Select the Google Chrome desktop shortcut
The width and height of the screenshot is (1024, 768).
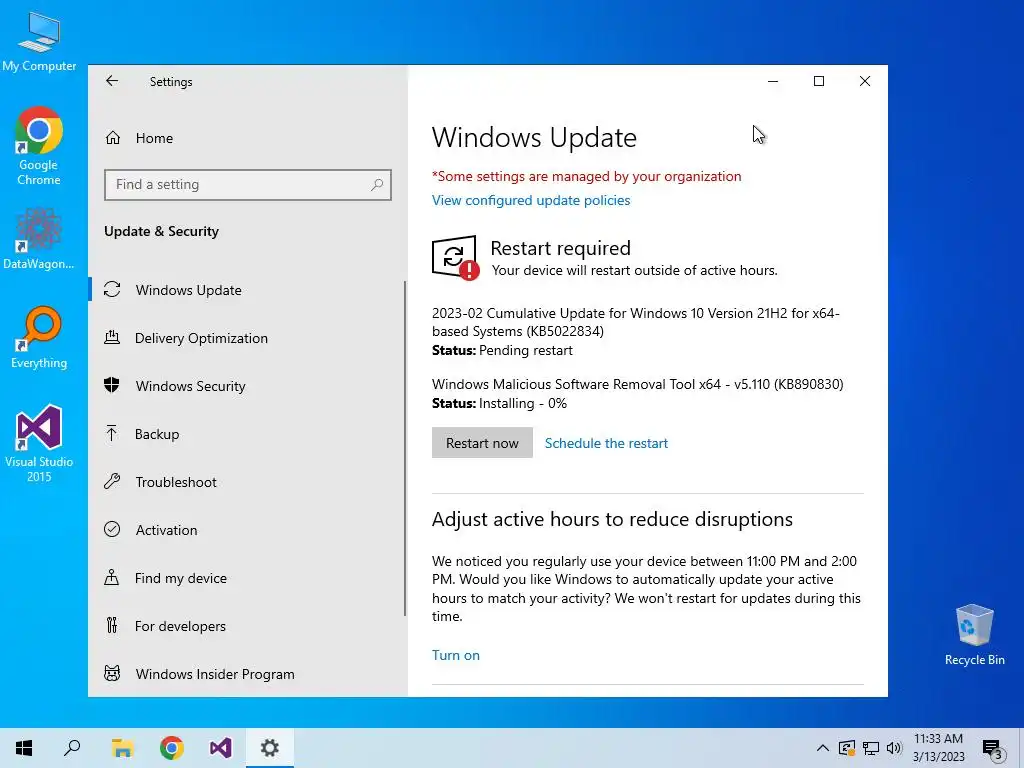39,146
